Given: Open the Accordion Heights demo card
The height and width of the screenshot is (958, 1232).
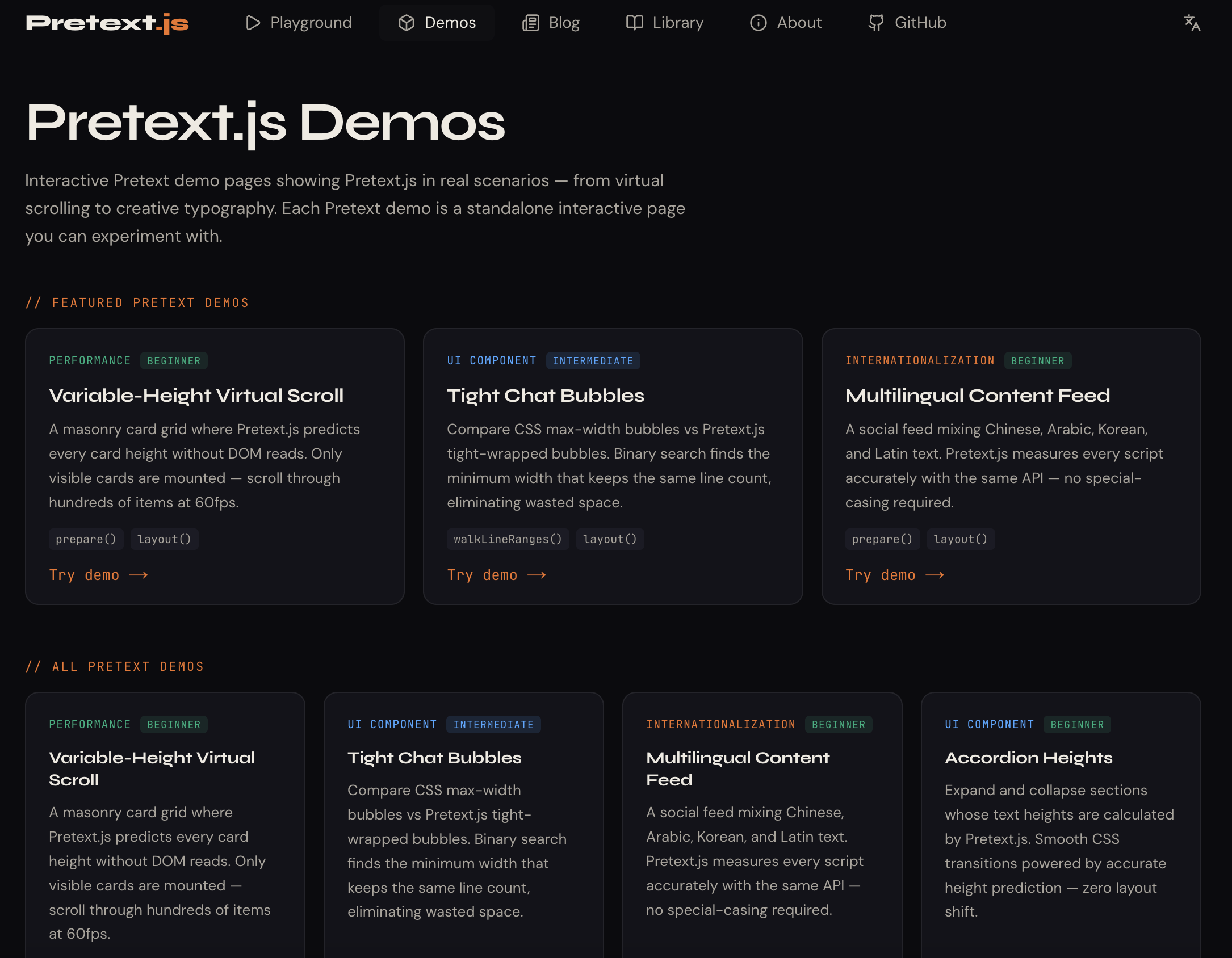Looking at the screenshot, I should [x=1028, y=758].
